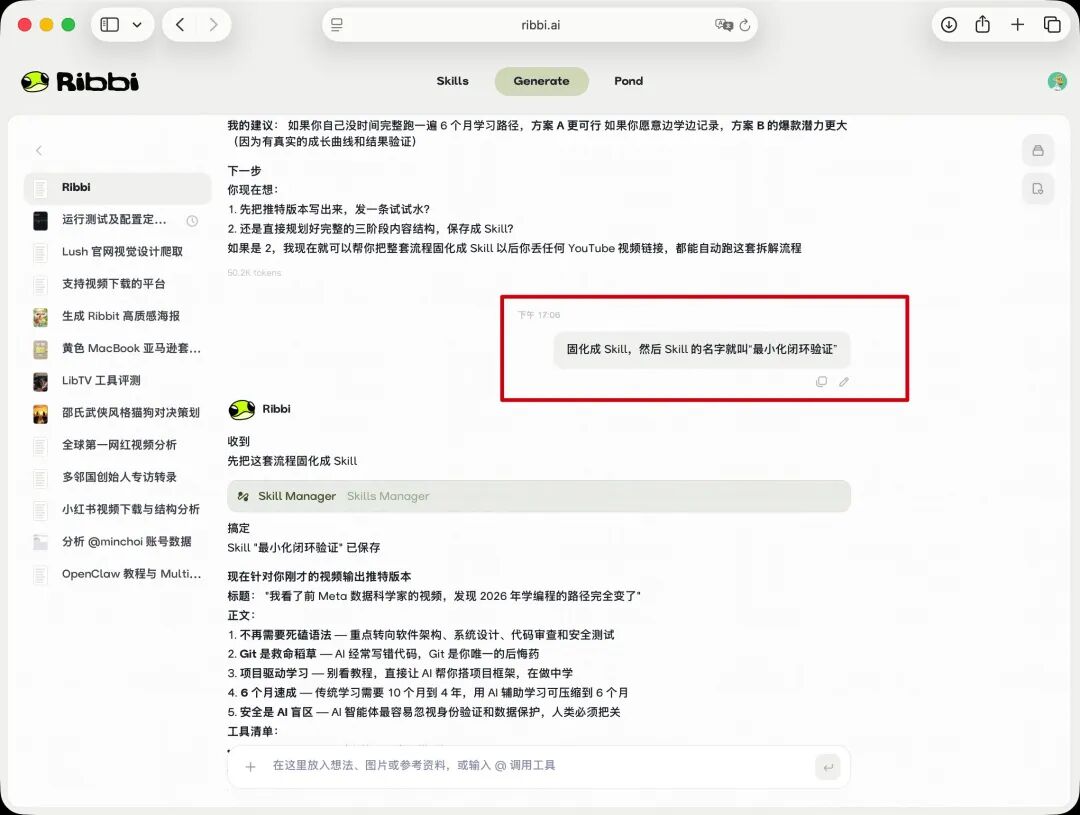Screen dimensions: 1080x815
Task: Click the archive icon on the right panel
Action: point(1038,150)
